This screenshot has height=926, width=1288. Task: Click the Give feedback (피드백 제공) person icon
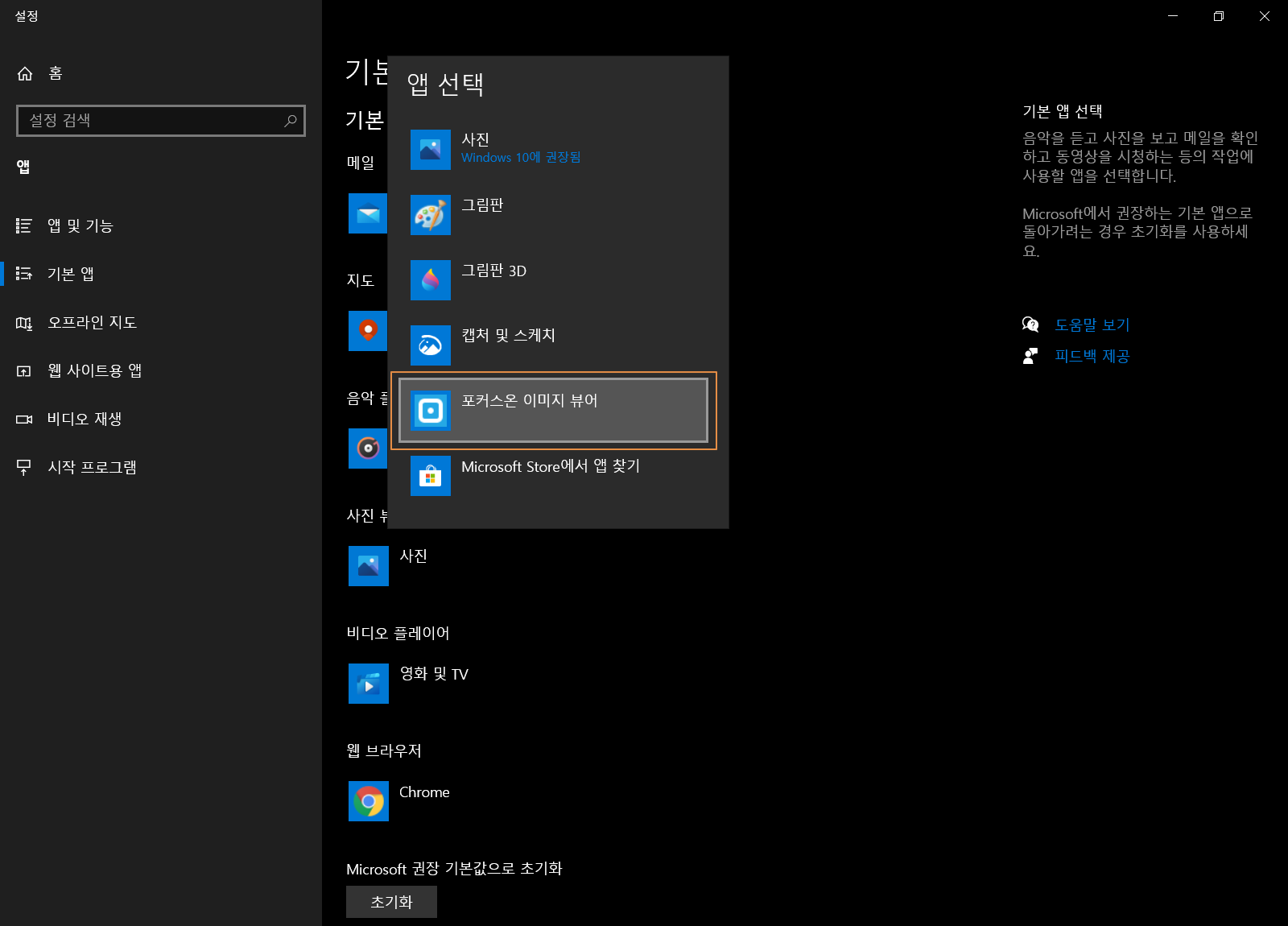(1030, 356)
